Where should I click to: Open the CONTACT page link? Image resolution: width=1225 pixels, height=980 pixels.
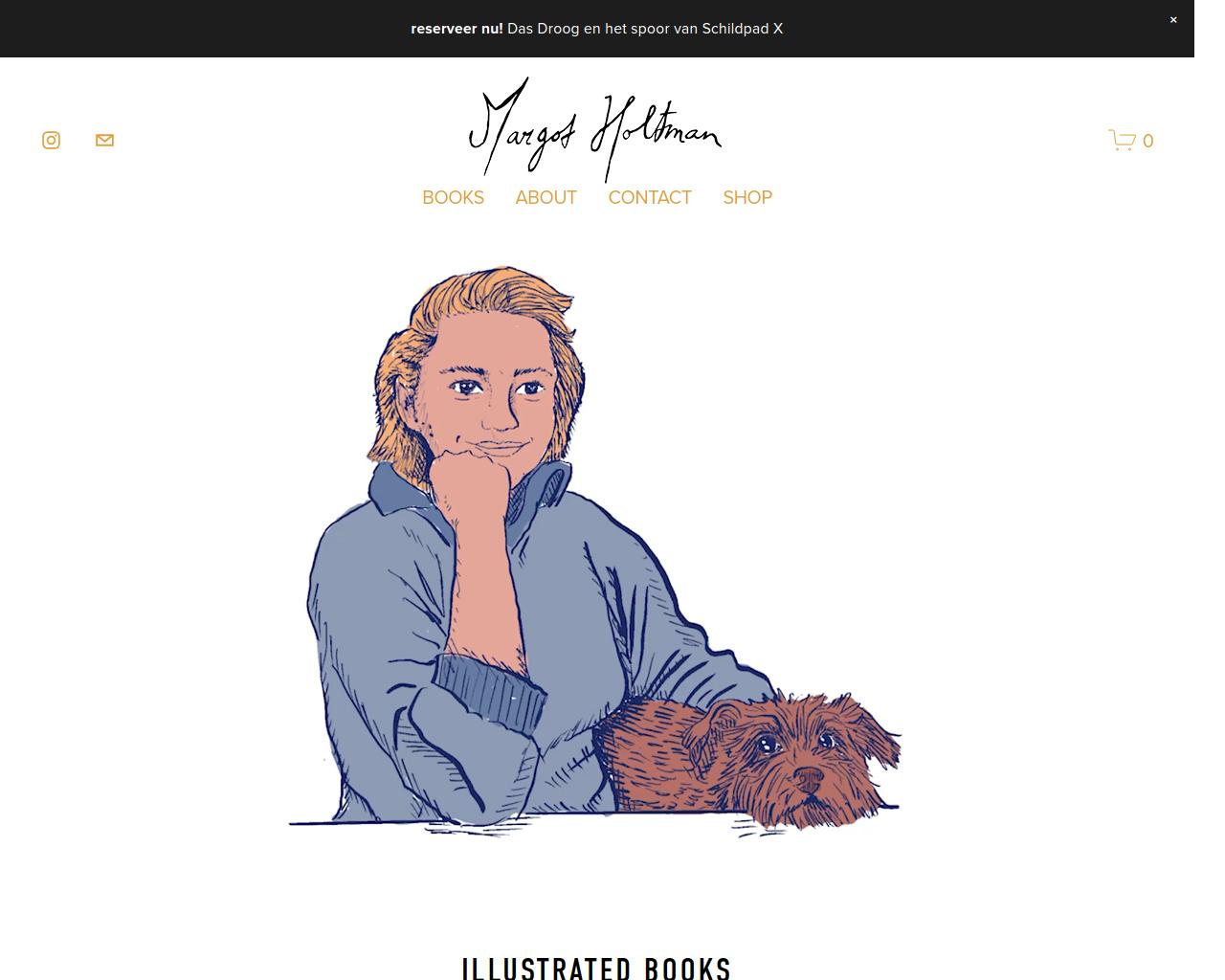coord(650,197)
